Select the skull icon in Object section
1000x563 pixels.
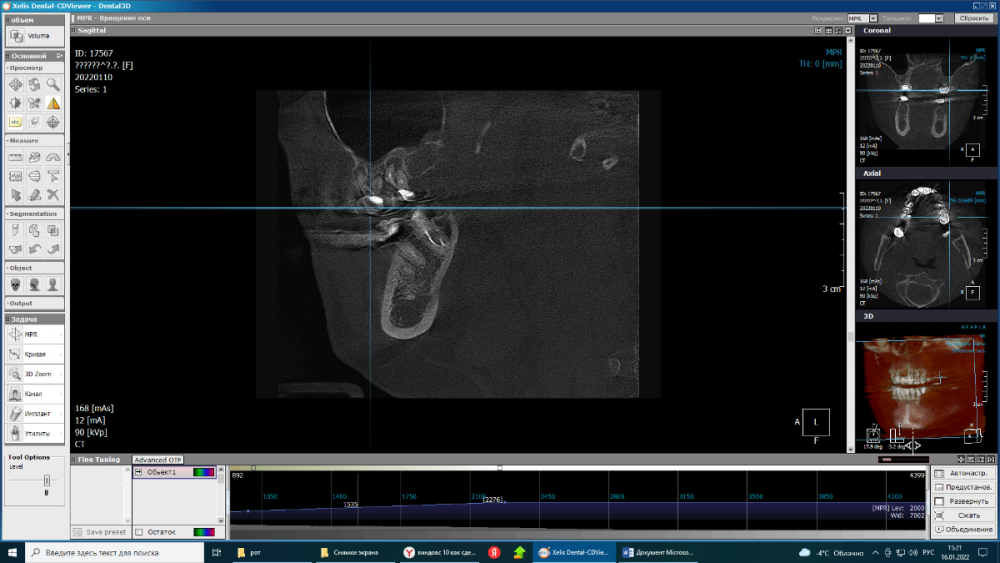[16, 284]
